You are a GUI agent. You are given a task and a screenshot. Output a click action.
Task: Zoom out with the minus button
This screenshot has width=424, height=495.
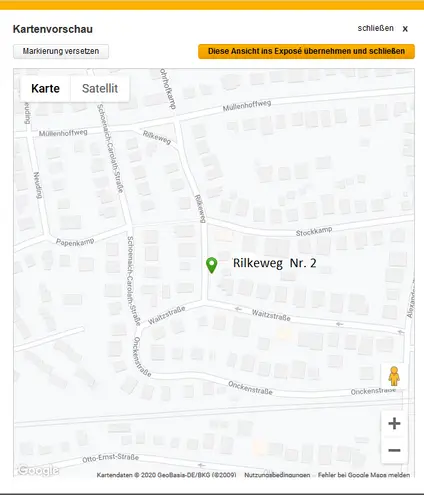point(394,450)
